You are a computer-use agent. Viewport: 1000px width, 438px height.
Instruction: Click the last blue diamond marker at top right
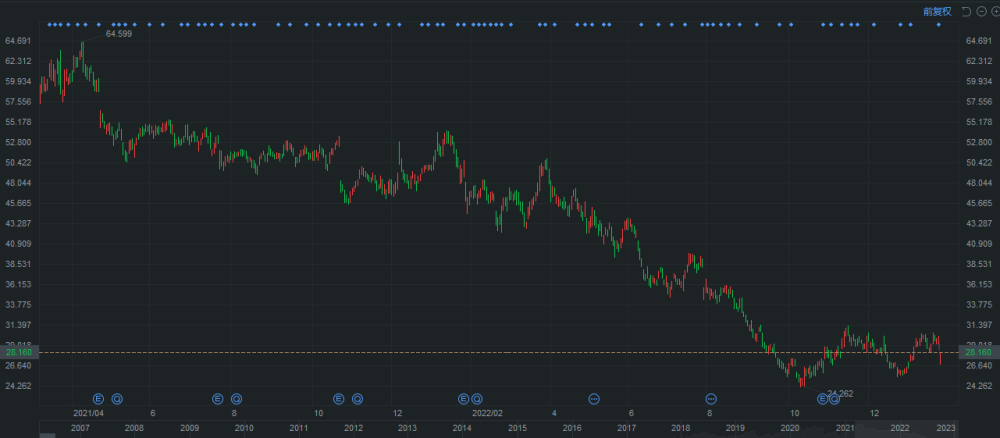(938, 25)
